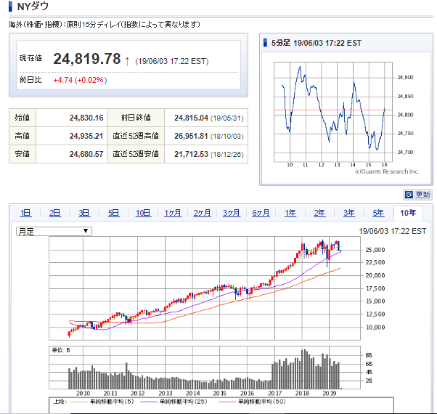This screenshot has width=437, height=414.
Task: Click the 52-week high 26,951.81
Action: (x=191, y=136)
